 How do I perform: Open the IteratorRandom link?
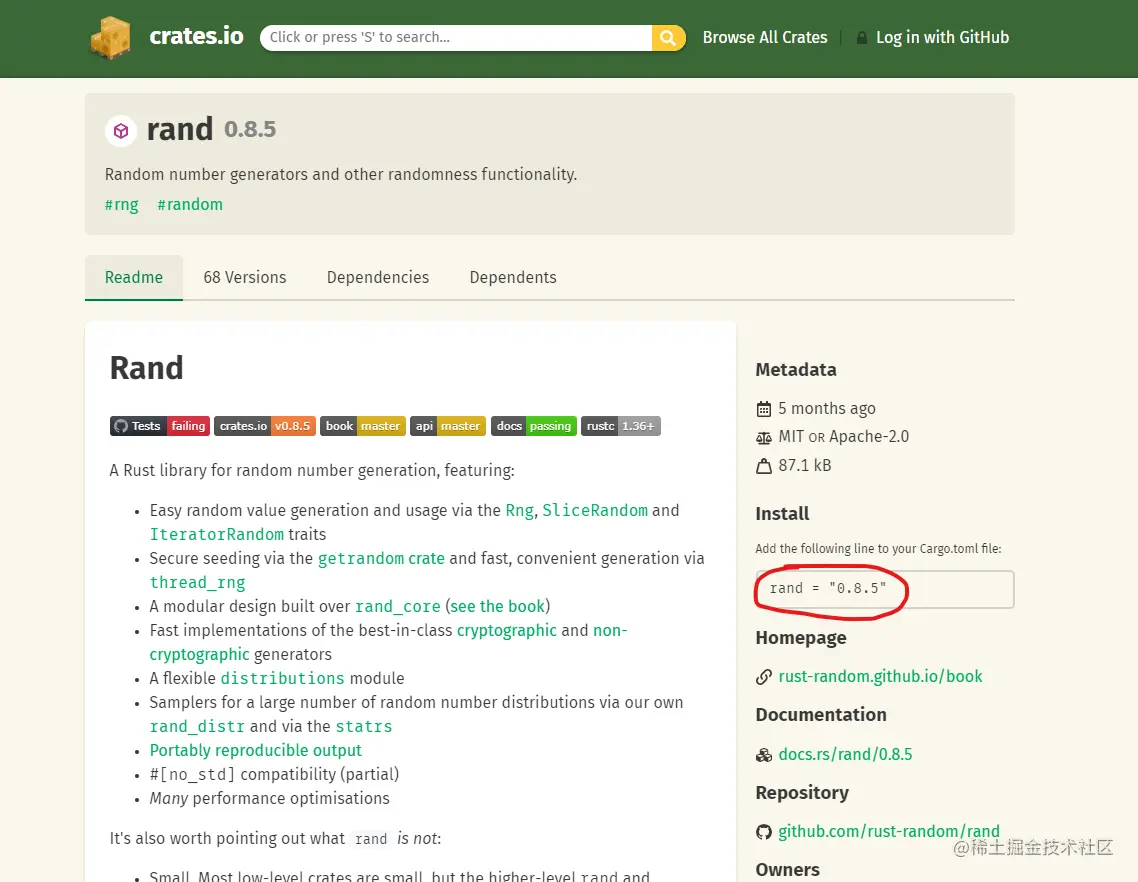click(x=216, y=534)
